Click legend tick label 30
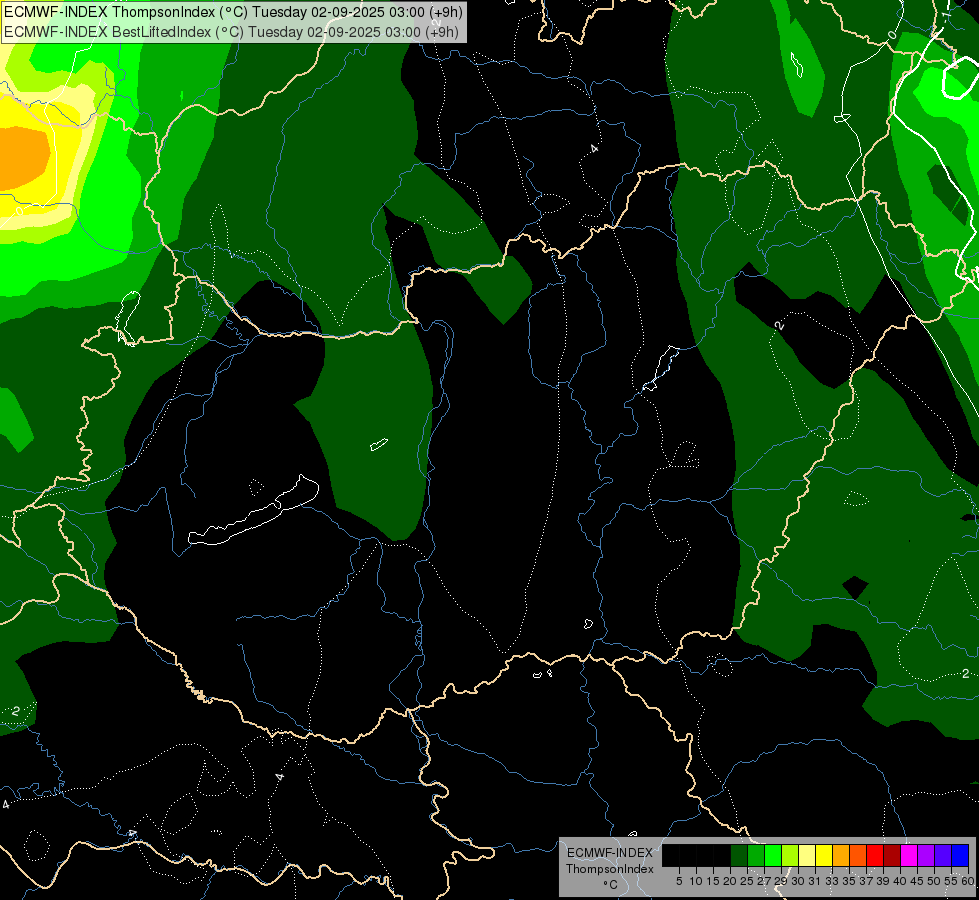Viewport: 979px width, 900px height. [x=799, y=881]
